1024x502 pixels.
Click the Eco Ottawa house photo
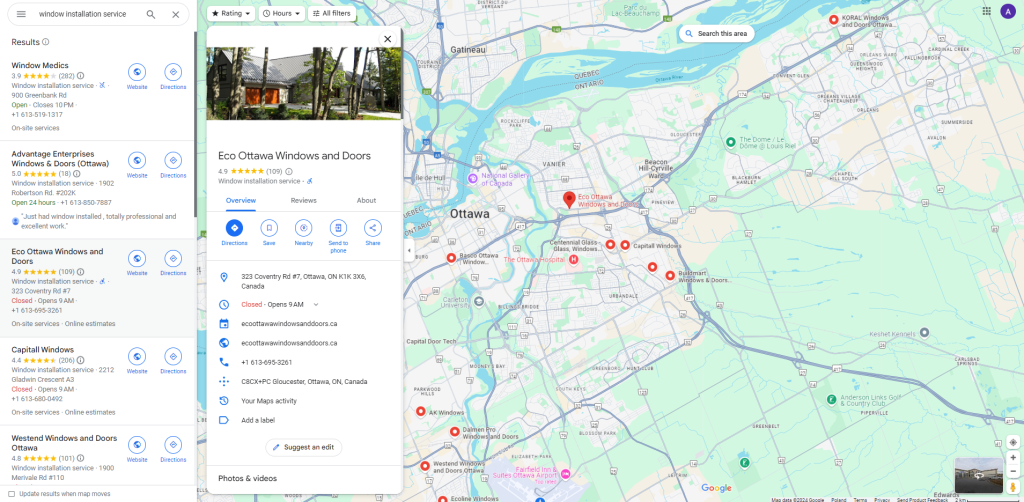tap(304, 83)
